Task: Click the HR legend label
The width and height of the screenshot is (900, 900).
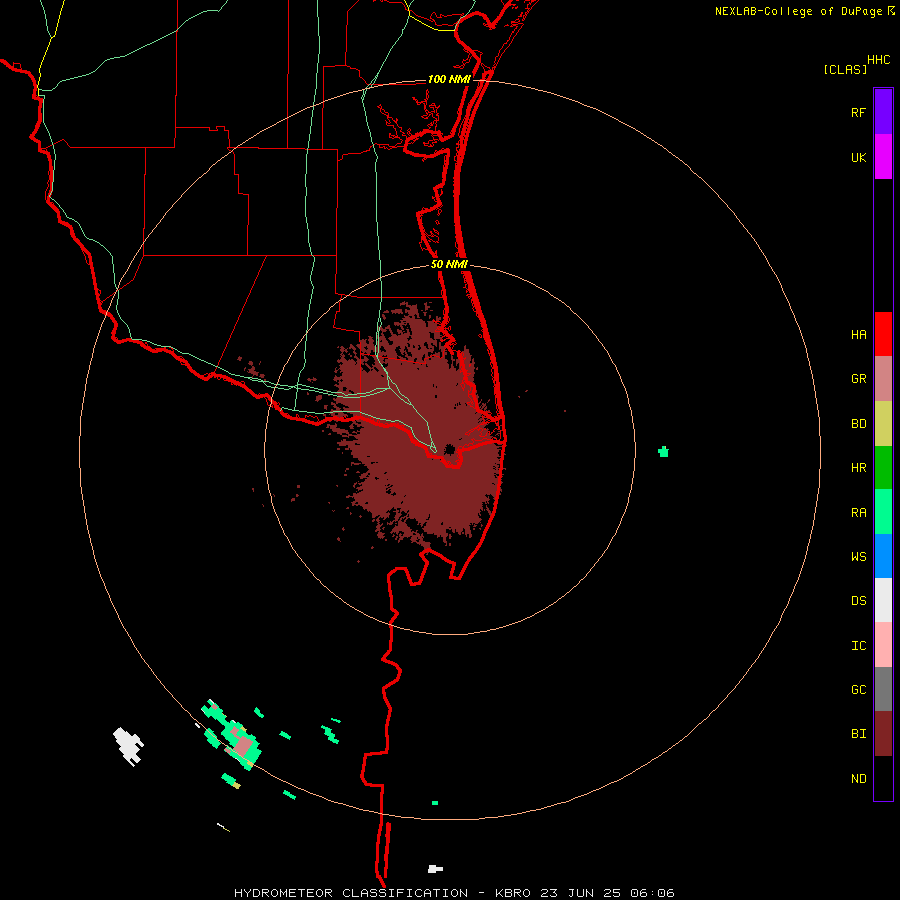Action: pyautogui.click(x=858, y=468)
